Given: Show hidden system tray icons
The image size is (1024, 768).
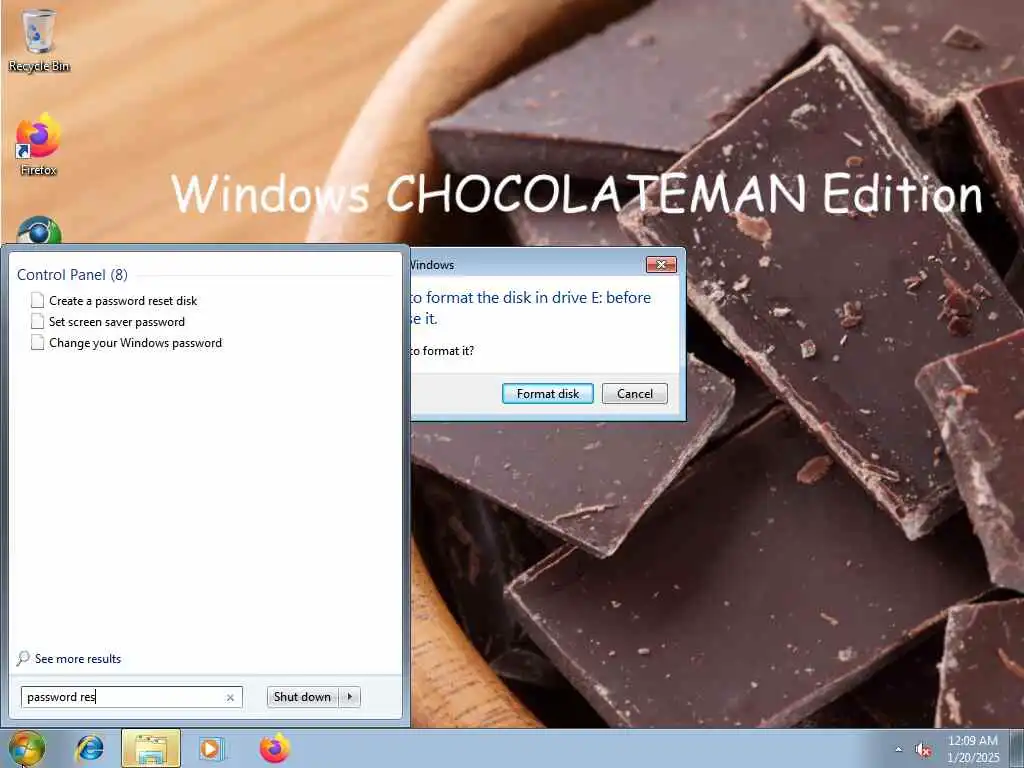Looking at the screenshot, I should coord(899,750).
